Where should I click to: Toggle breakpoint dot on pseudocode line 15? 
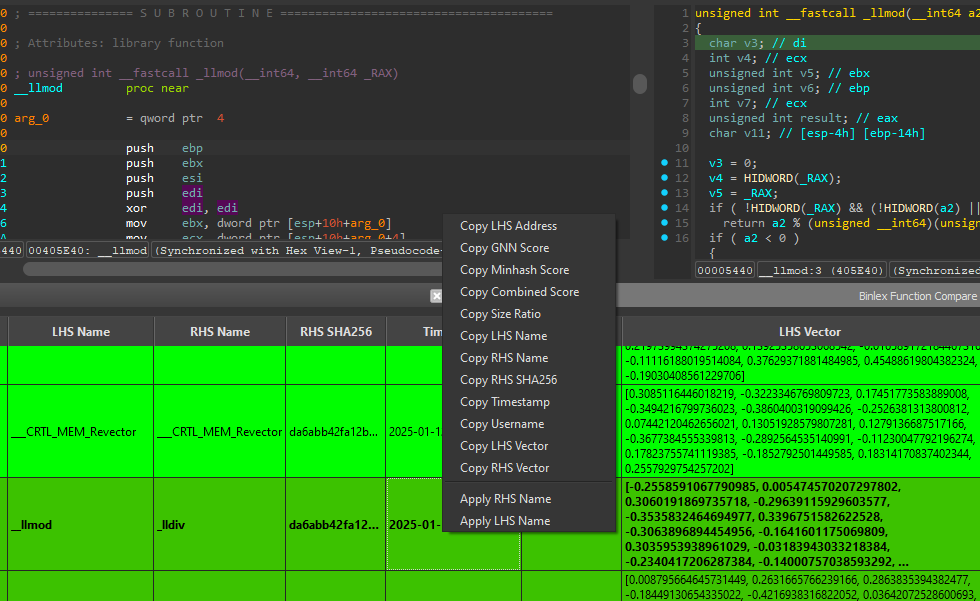pyautogui.click(x=664, y=222)
